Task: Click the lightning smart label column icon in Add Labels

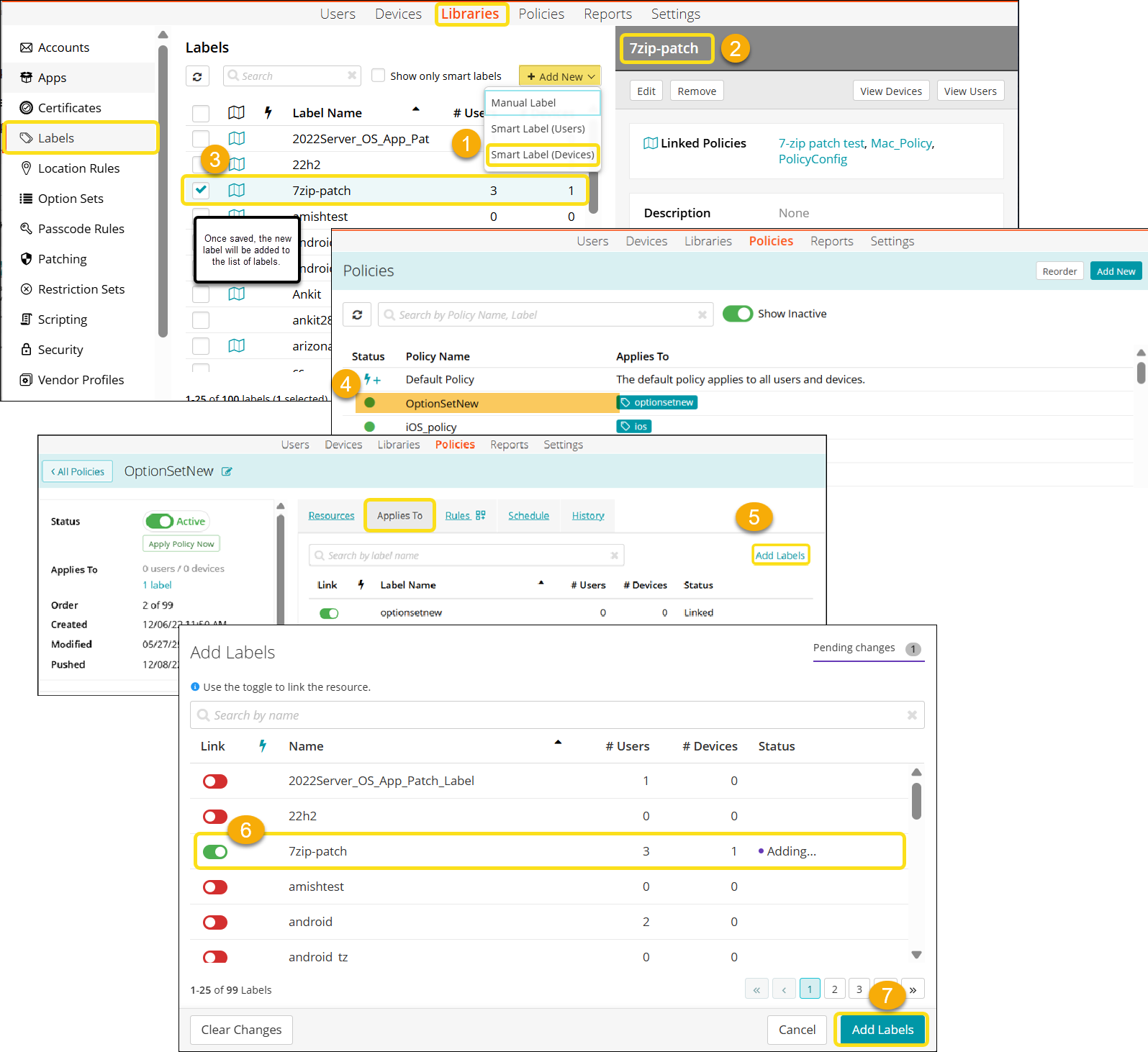Action: point(263,746)
